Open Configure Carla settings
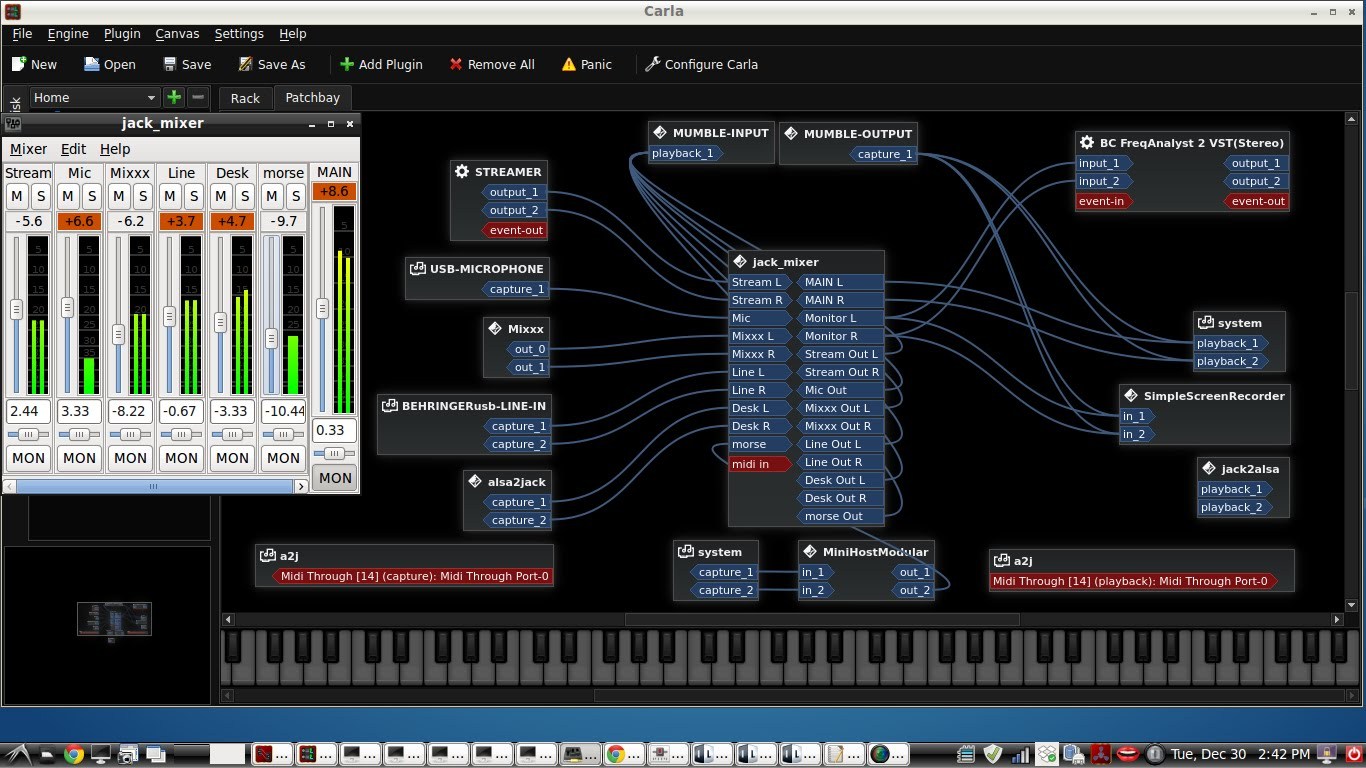 (x=701, y=64)
